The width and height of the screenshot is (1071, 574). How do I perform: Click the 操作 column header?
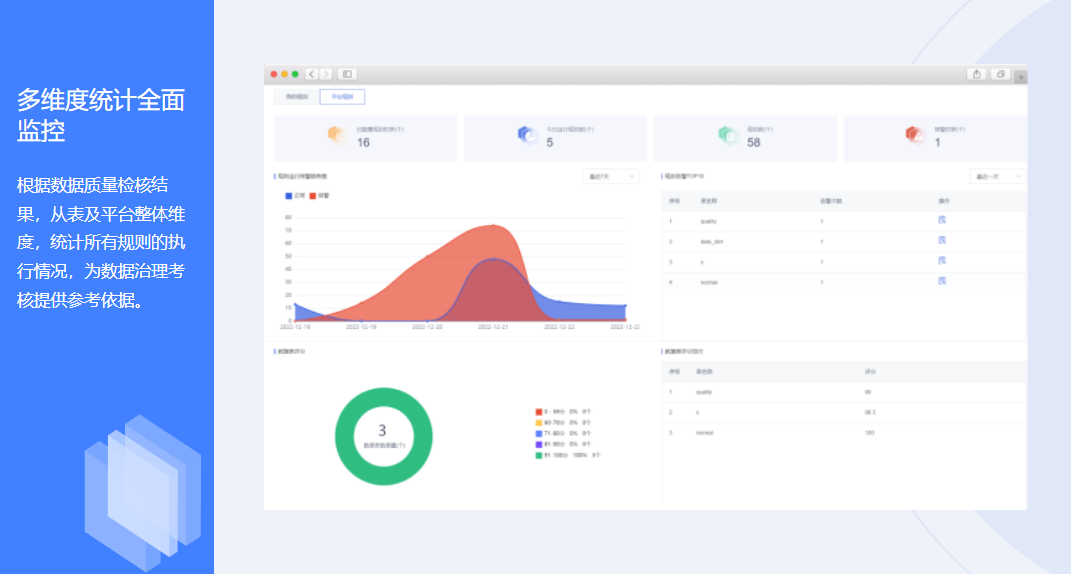pos(944,201)
